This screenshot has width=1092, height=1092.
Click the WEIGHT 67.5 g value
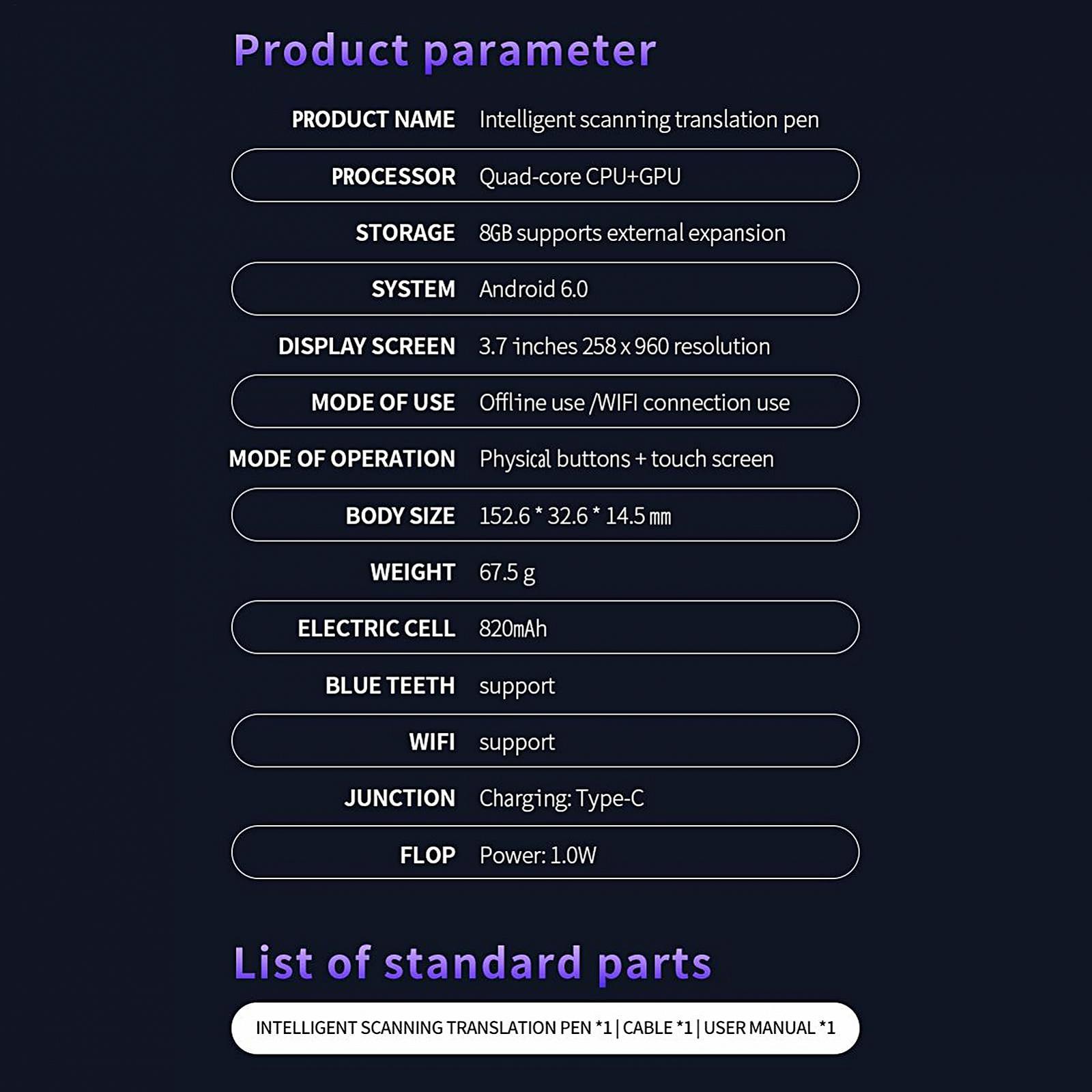506,572
